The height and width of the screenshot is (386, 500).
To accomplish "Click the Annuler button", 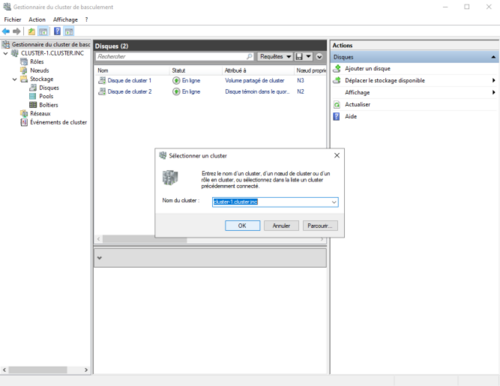I will pyautogui.click(x=281, y=226).
